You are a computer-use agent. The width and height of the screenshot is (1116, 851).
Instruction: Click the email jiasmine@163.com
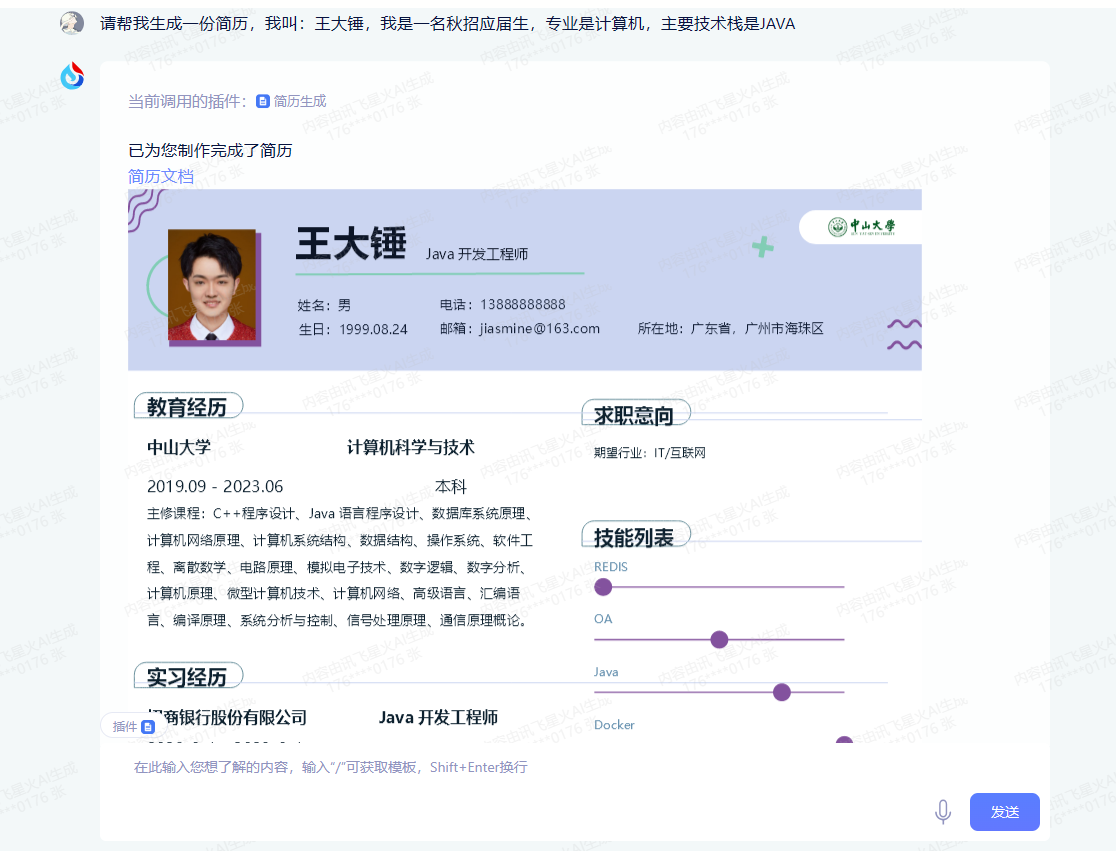539,329
